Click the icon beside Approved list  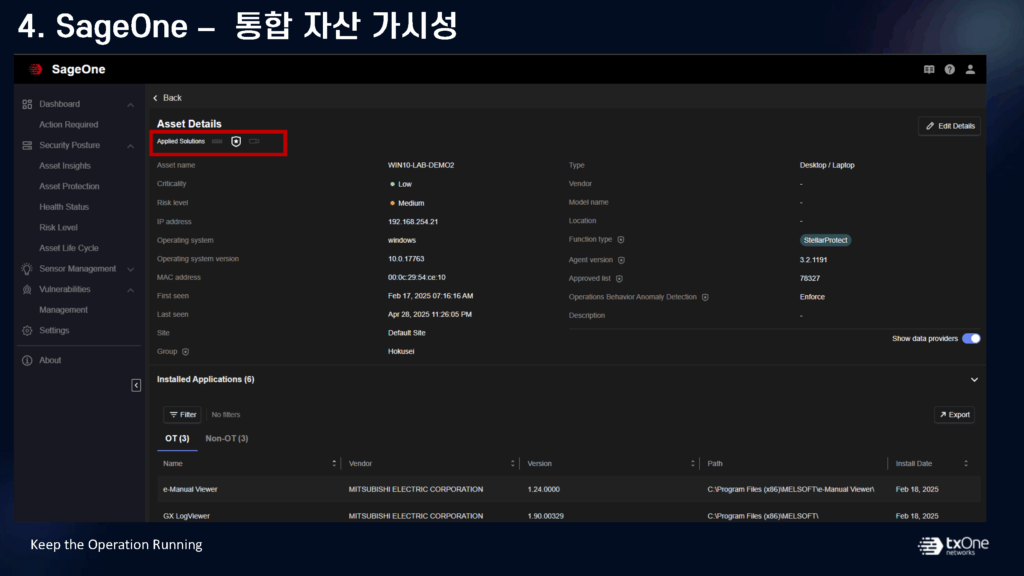click(x=619, y=278)
